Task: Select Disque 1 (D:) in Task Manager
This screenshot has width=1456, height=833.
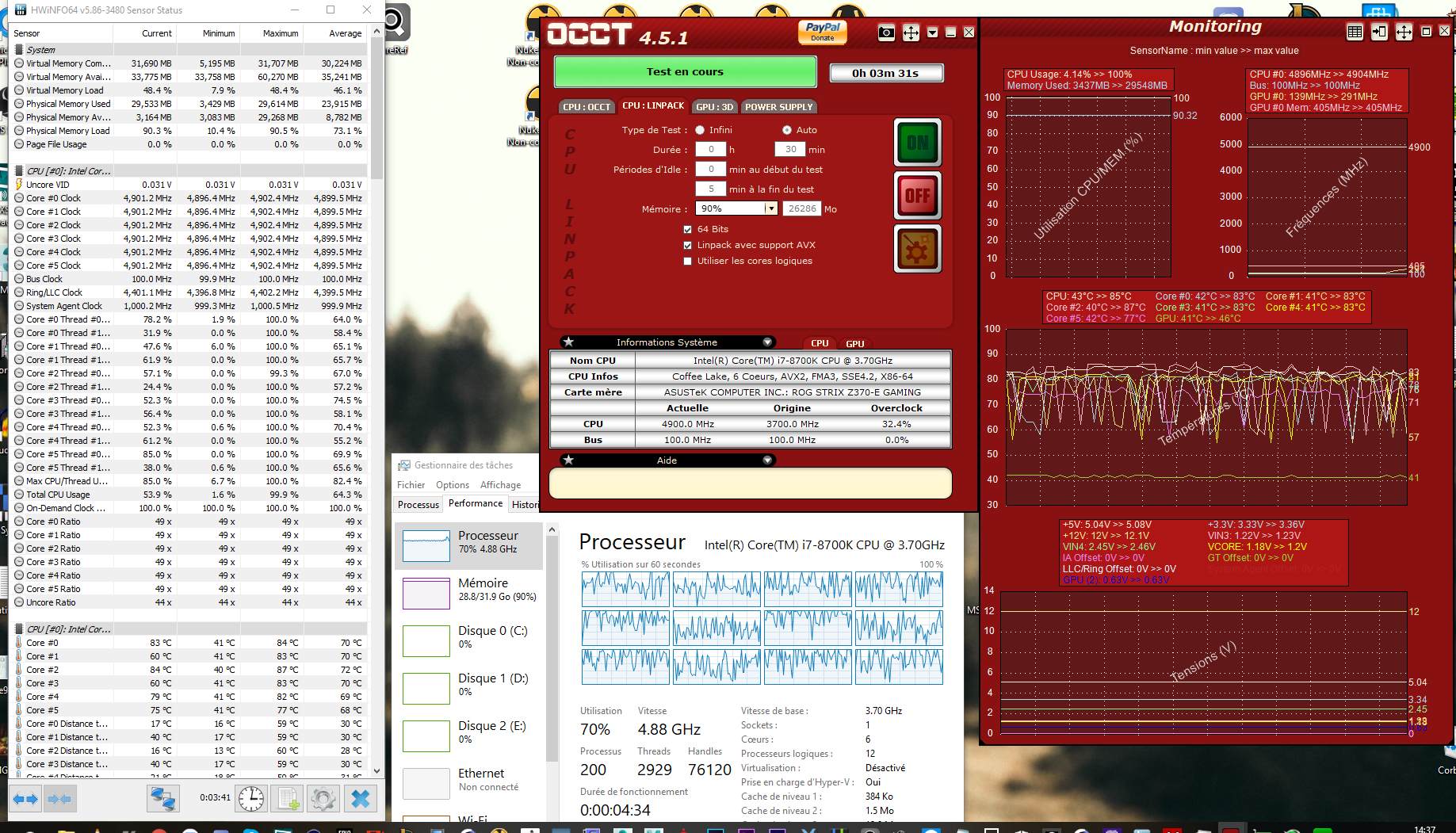Action: click(x=469, y=688)
